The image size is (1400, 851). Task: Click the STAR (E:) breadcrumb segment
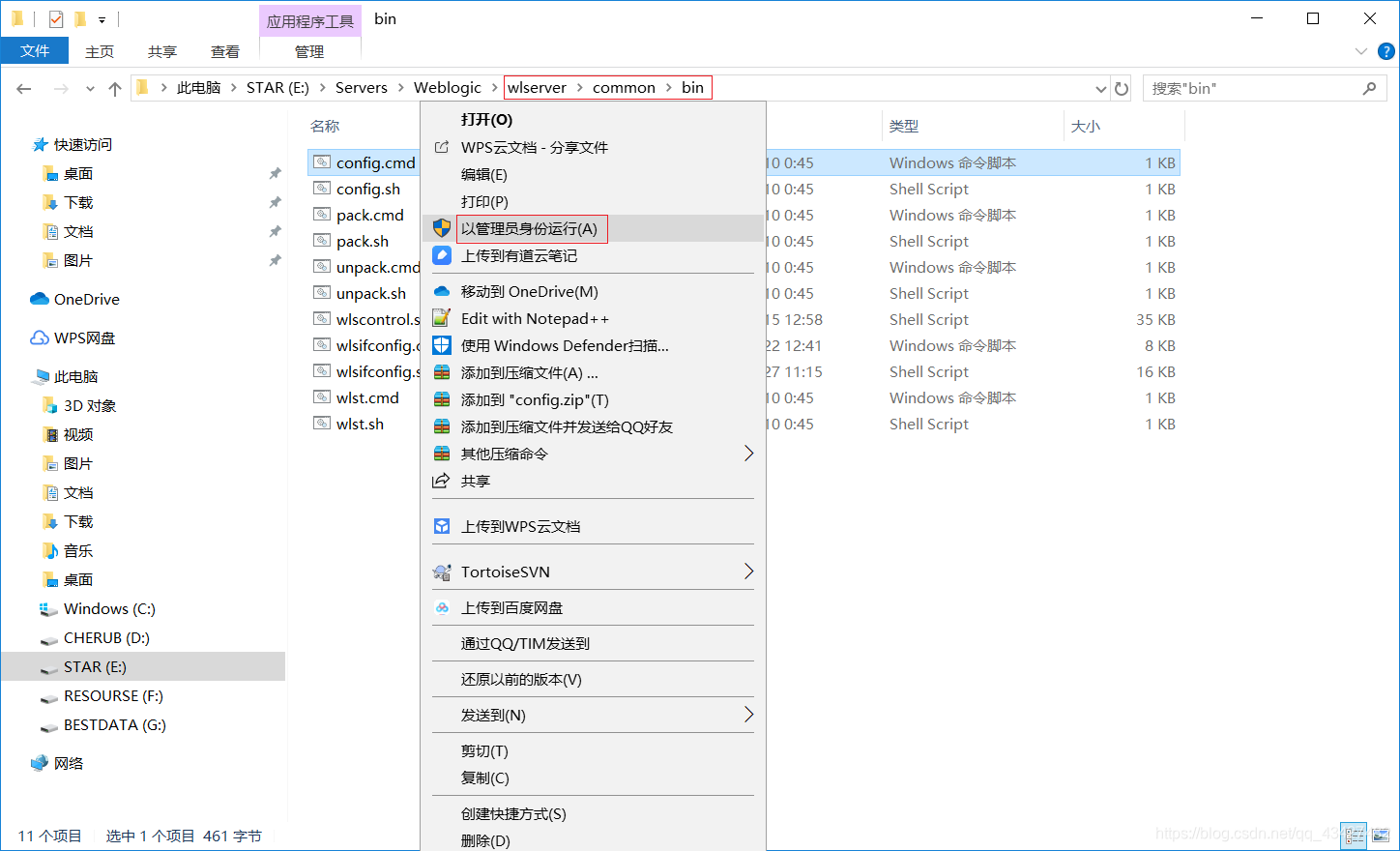point(277,88)
